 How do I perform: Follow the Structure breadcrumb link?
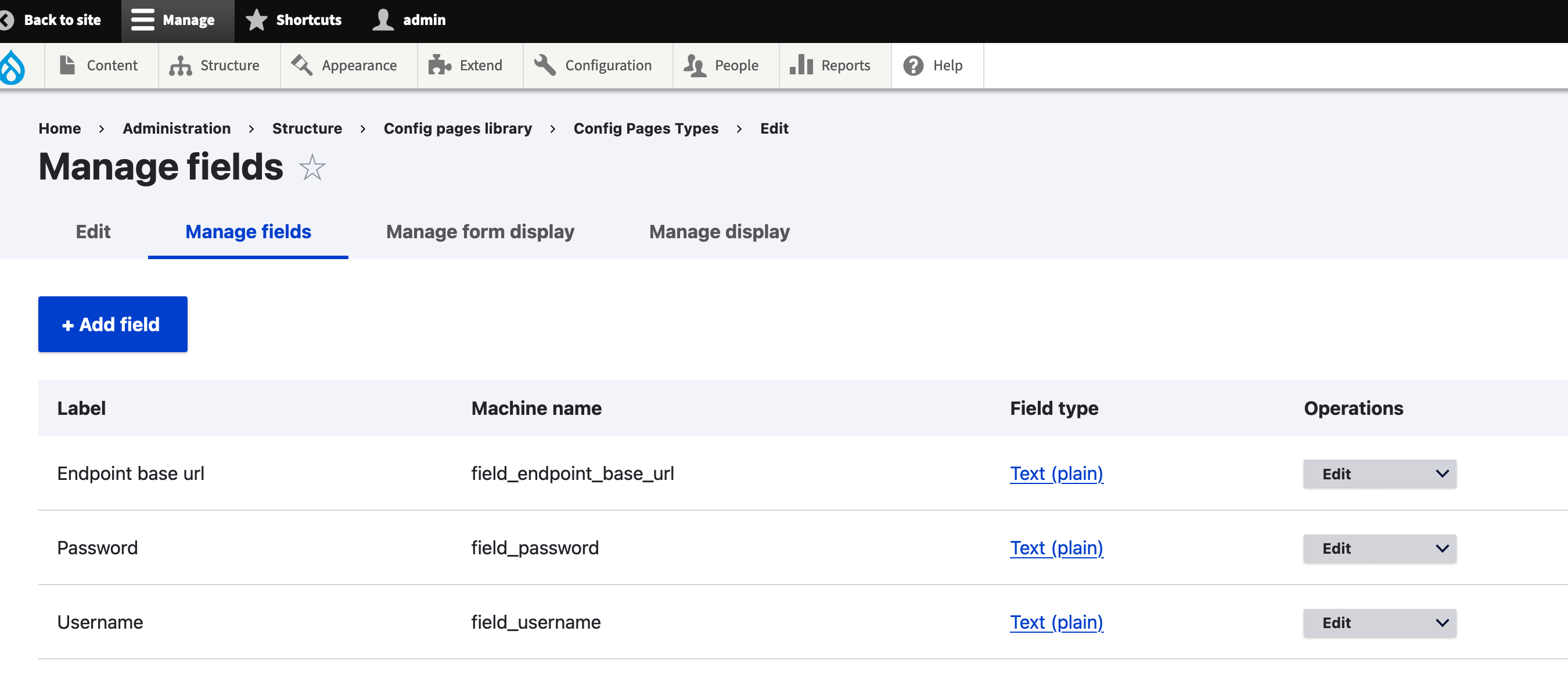click(x=307, y=128)
